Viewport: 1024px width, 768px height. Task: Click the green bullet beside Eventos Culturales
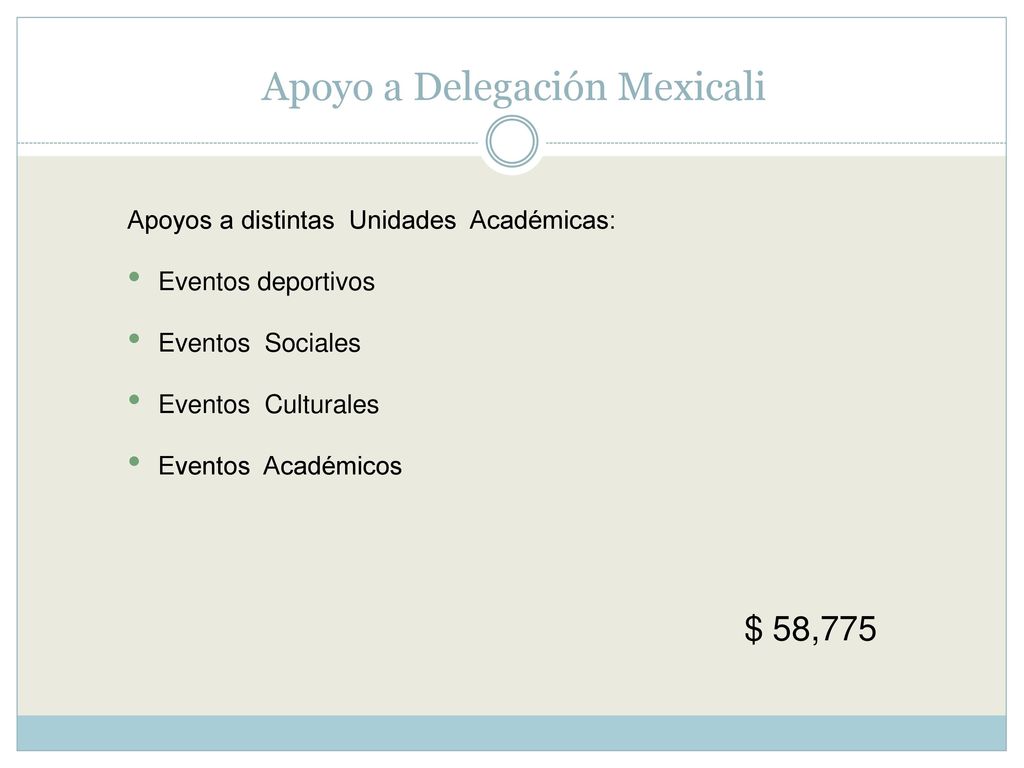tap(135, 400)
